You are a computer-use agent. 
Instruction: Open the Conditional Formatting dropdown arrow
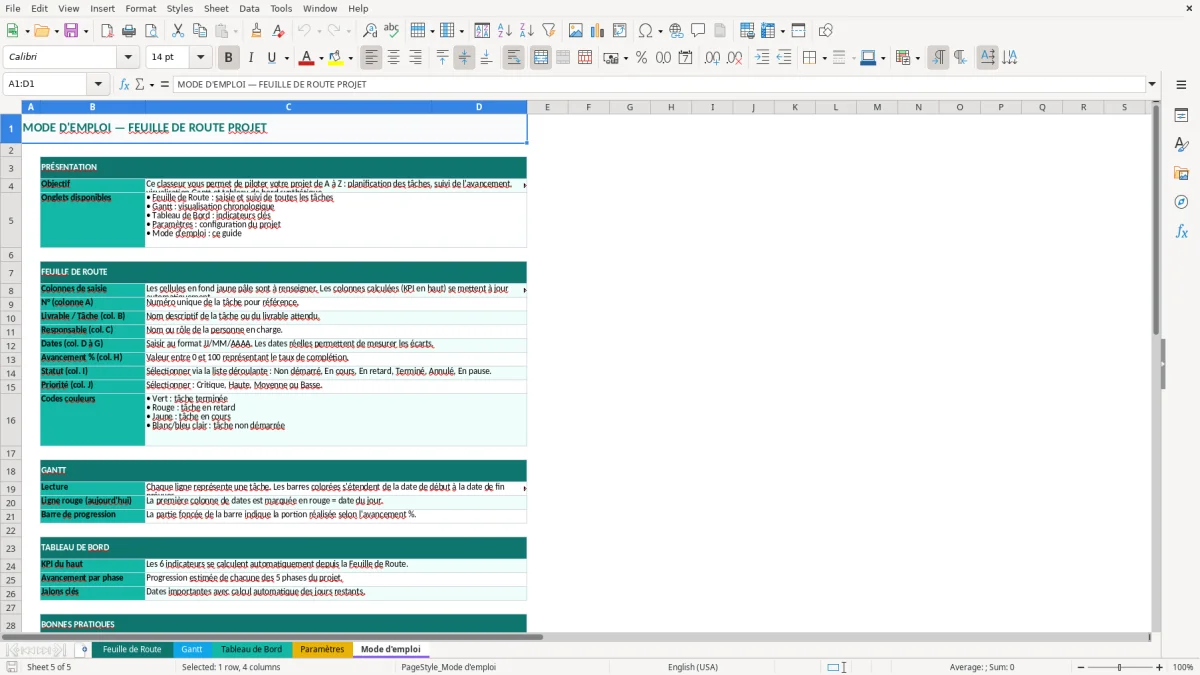[917, 58]
